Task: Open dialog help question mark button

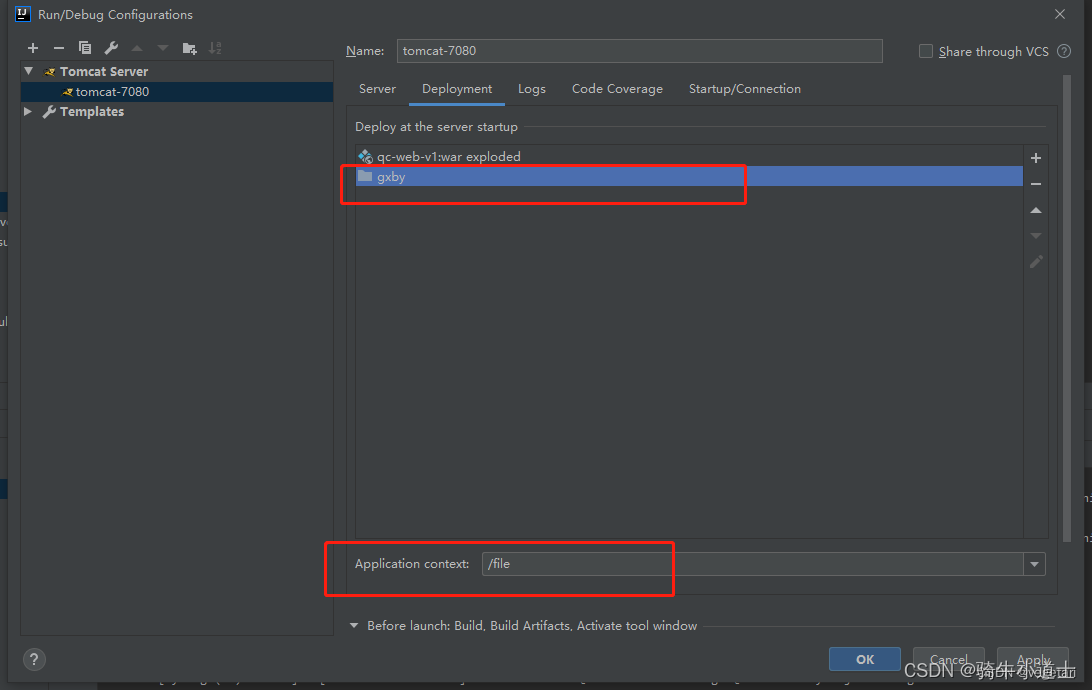Action: click(33, 659)
